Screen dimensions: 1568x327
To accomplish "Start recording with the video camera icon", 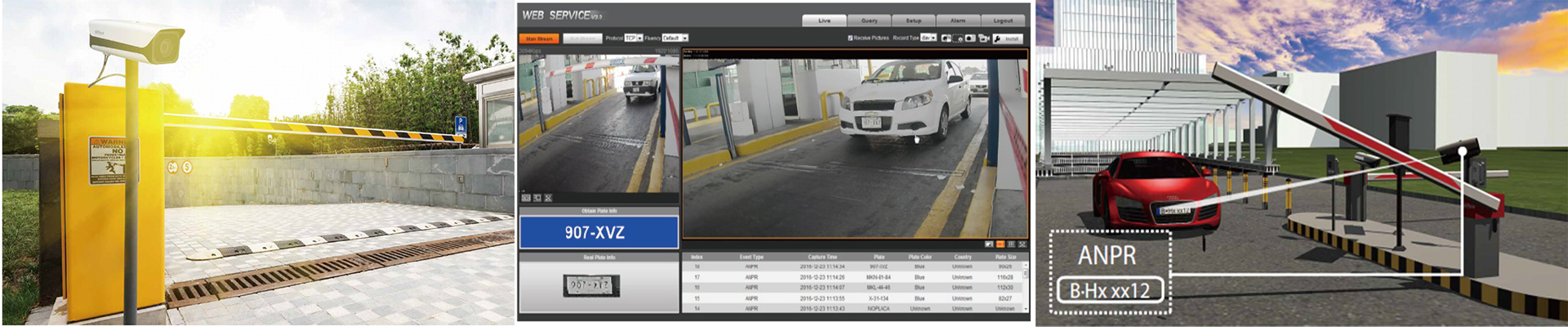I will (x=983, y=38).
